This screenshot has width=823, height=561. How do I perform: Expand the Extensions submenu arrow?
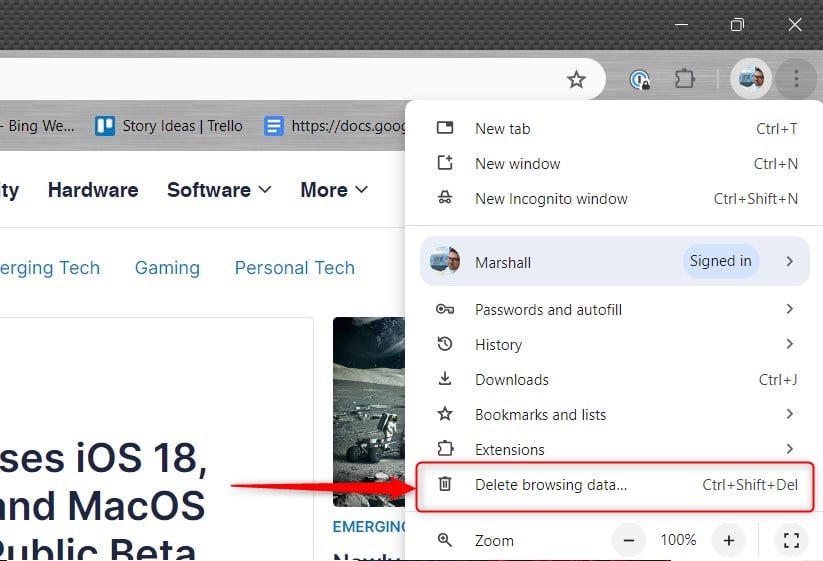[789, 449]
